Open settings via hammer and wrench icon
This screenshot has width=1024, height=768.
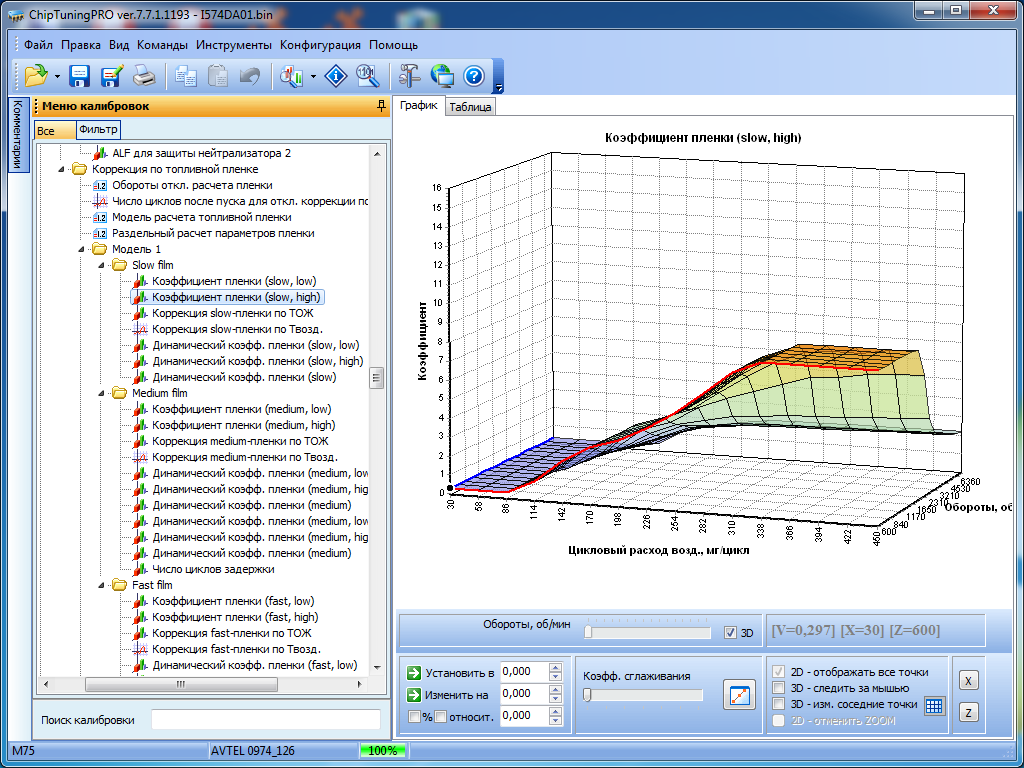(408, 75)
